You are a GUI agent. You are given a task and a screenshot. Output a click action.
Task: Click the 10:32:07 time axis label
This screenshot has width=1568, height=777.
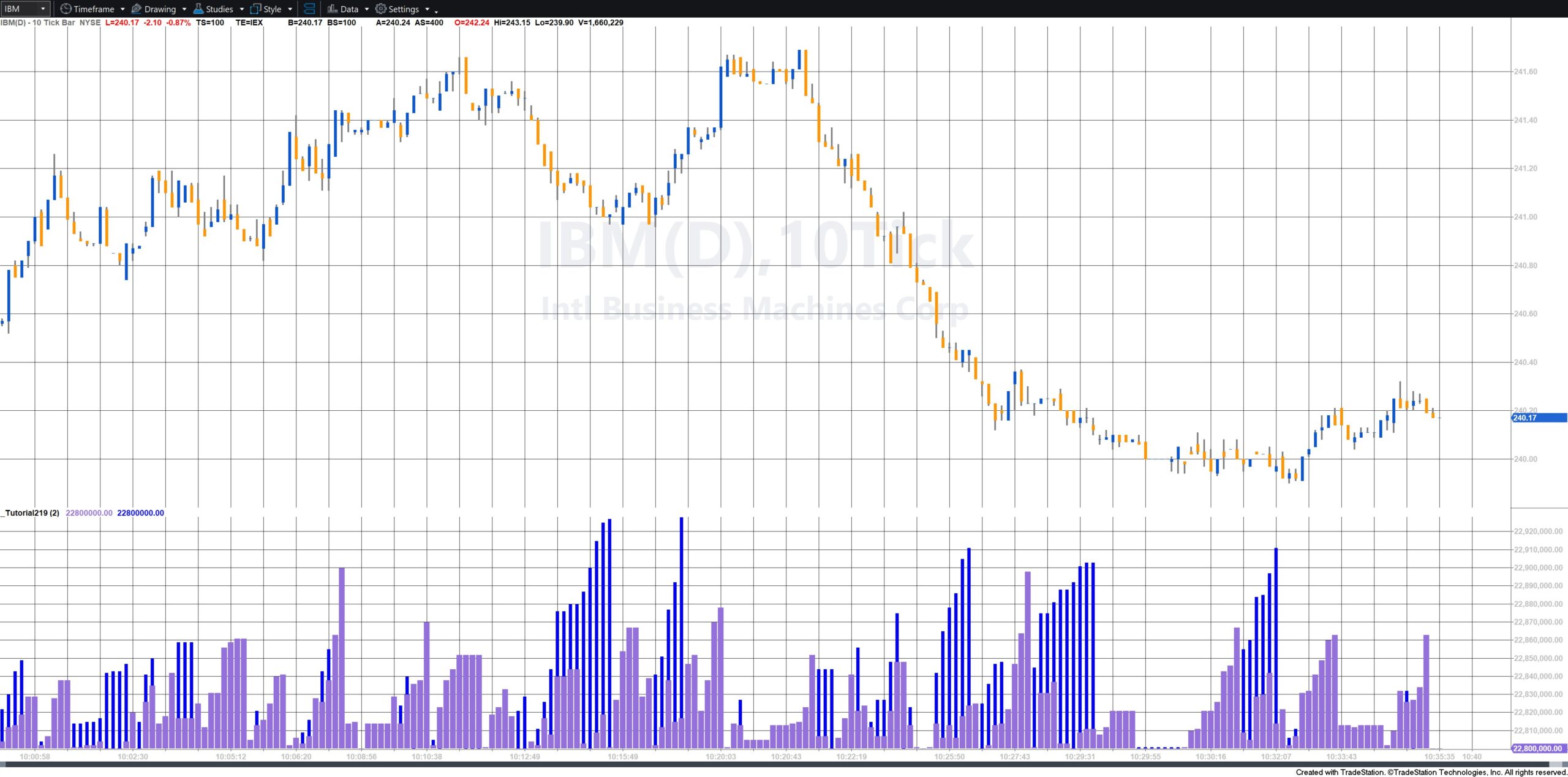(1276, 757)
